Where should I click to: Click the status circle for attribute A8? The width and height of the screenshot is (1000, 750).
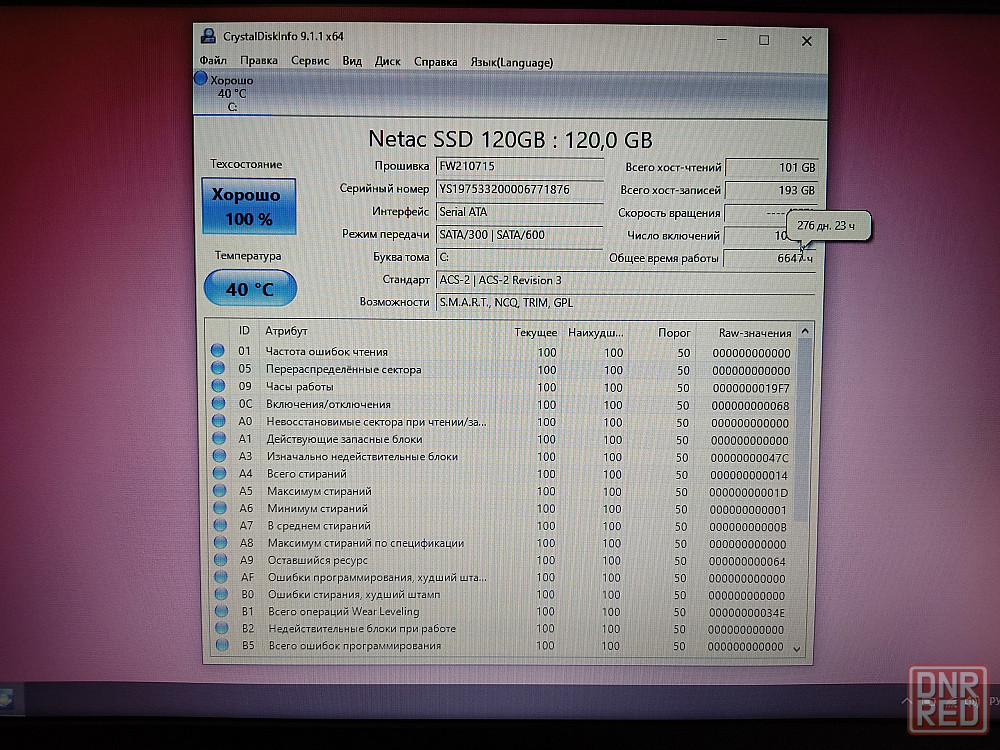(221, 542)
